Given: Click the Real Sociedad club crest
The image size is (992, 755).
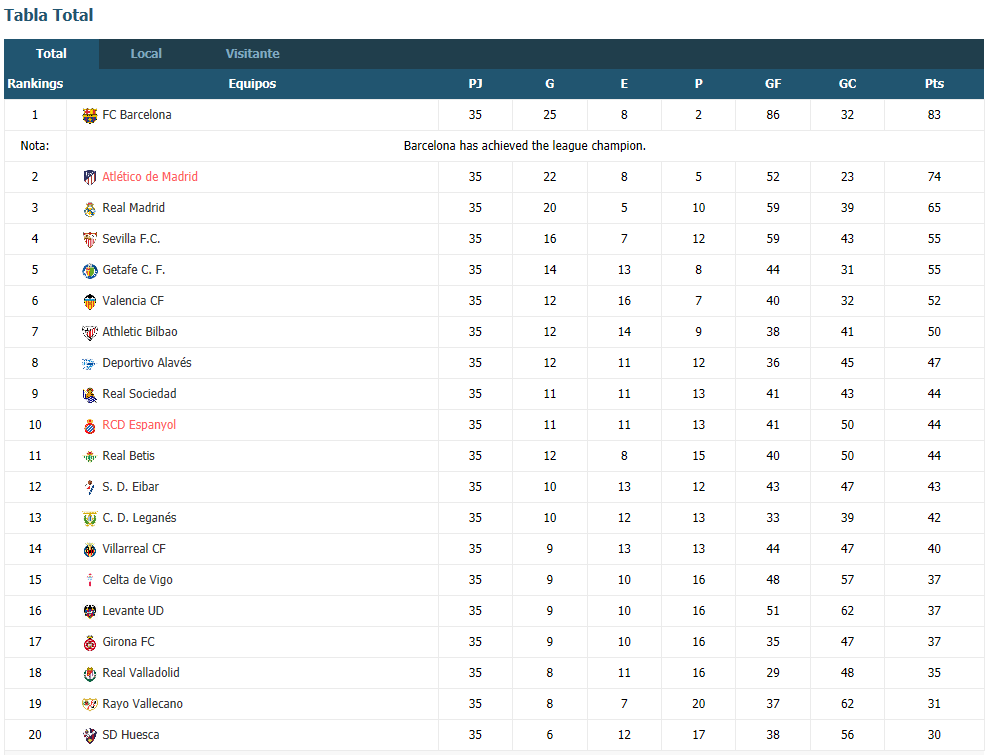Looking at the screenshot, I should click(x=90, y=394).
